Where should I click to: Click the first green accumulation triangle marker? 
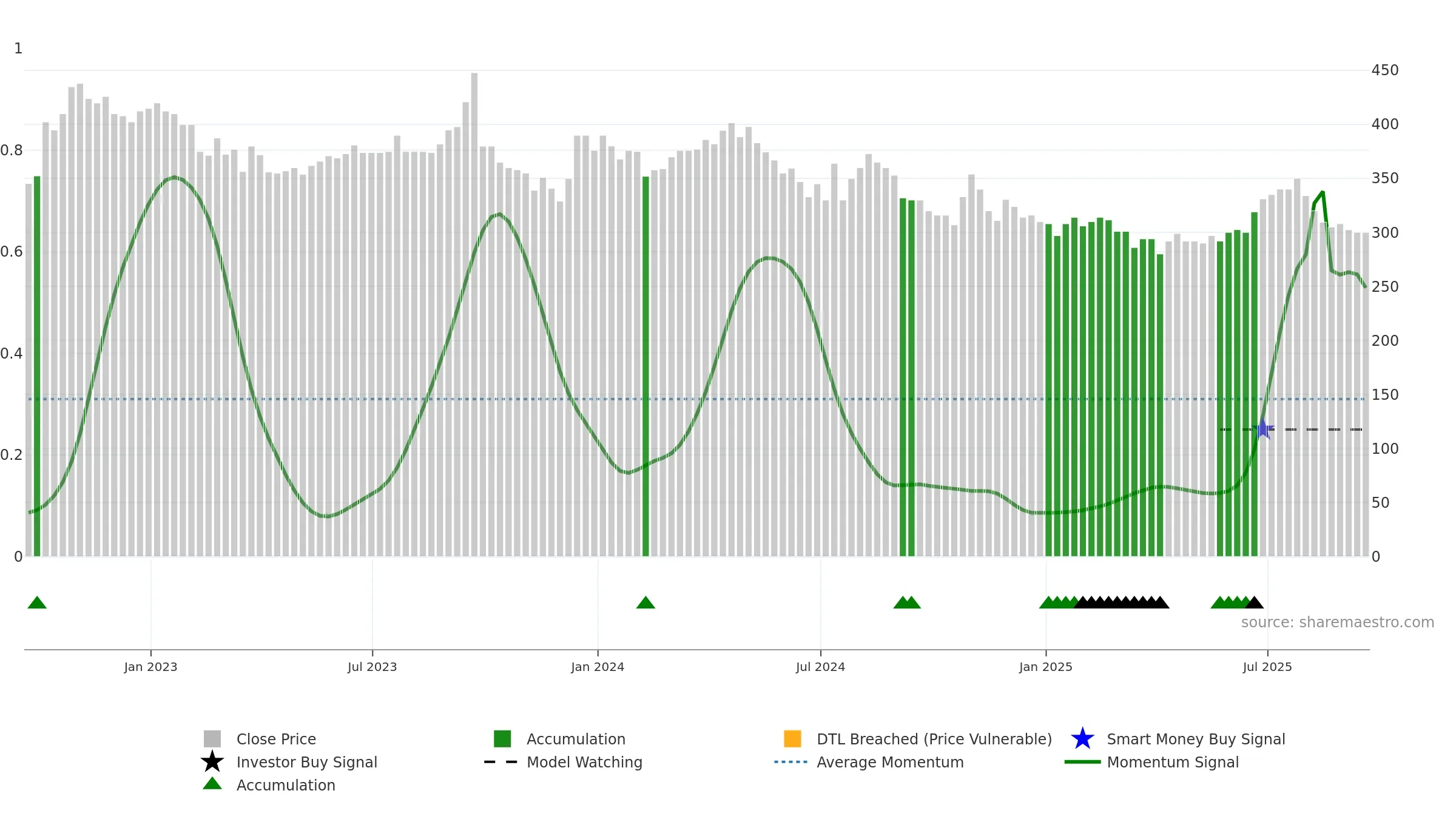point(37,602)
